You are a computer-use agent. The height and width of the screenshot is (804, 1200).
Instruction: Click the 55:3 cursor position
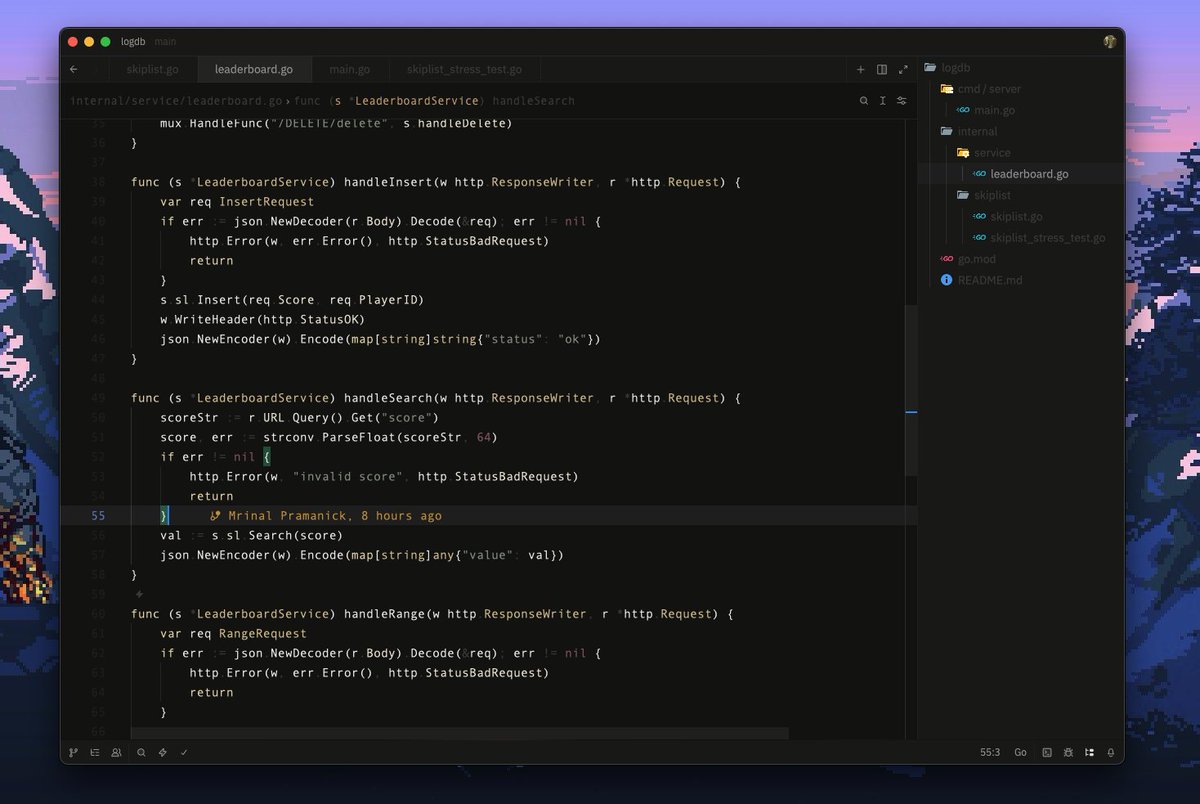[x=990, y=752]
